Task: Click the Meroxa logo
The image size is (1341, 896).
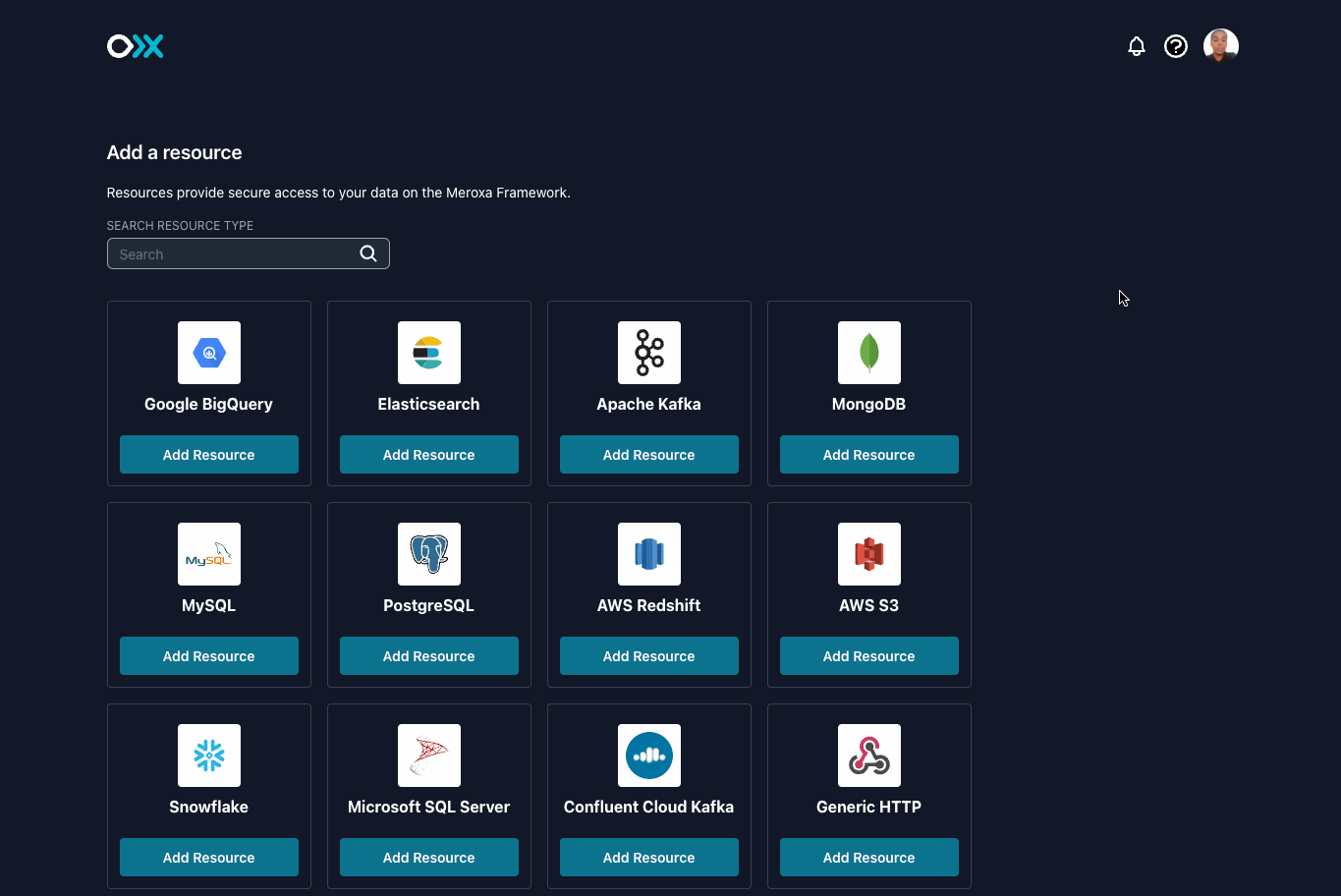Action: 135,45
